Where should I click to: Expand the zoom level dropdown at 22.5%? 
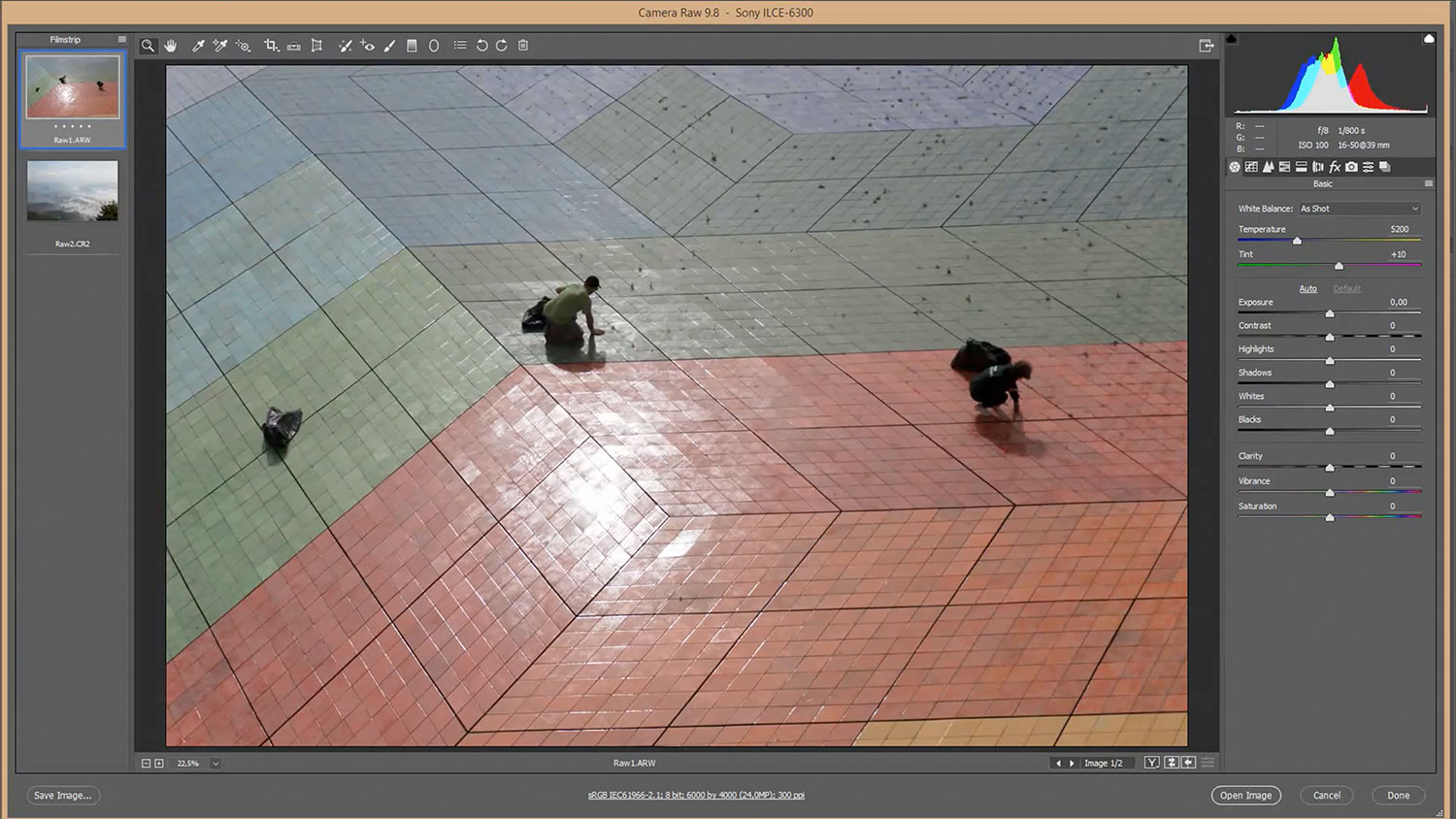215,764
